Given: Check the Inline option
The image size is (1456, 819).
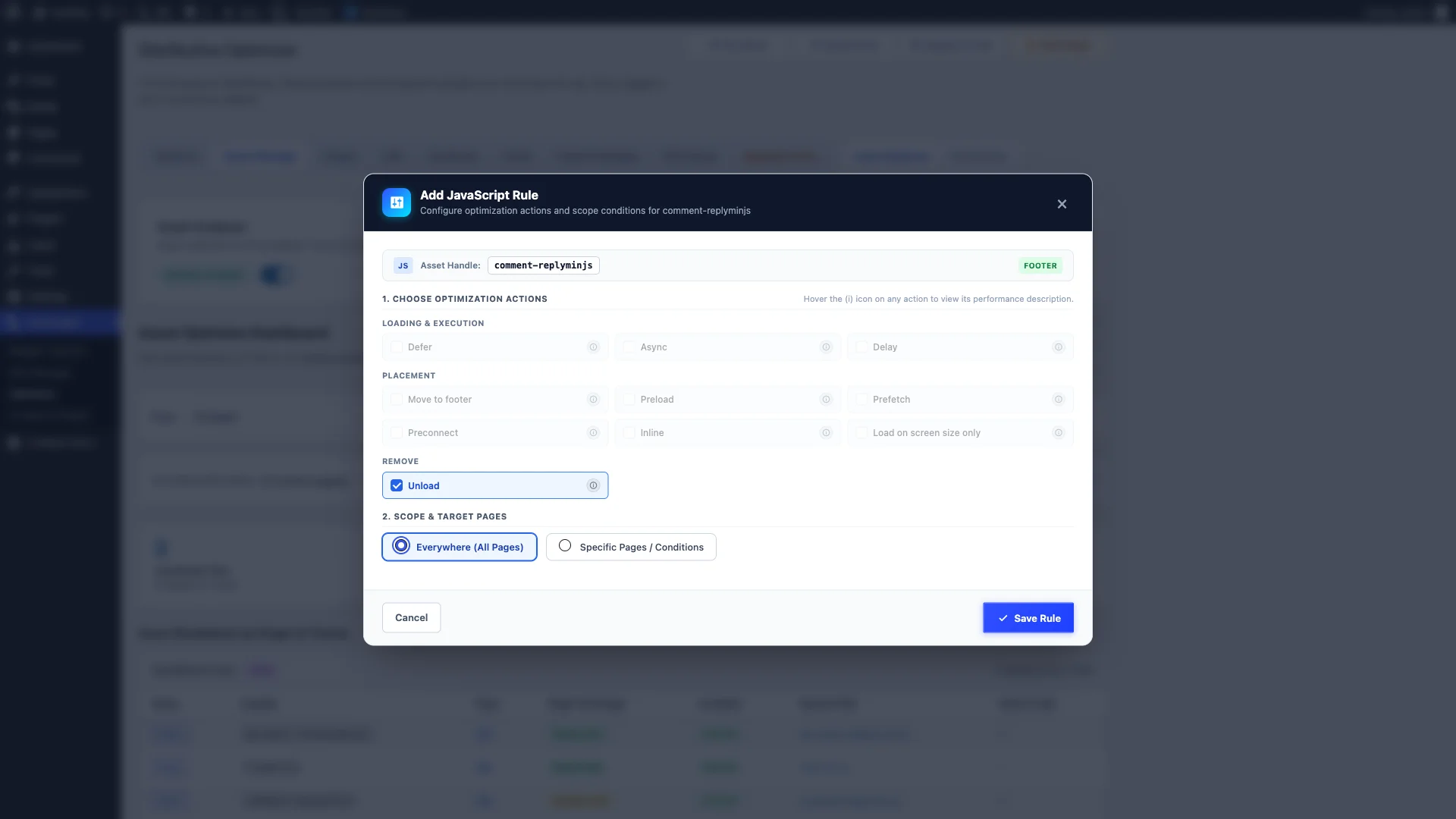Looking at the screenshot, I should click(x=629, y=433).
